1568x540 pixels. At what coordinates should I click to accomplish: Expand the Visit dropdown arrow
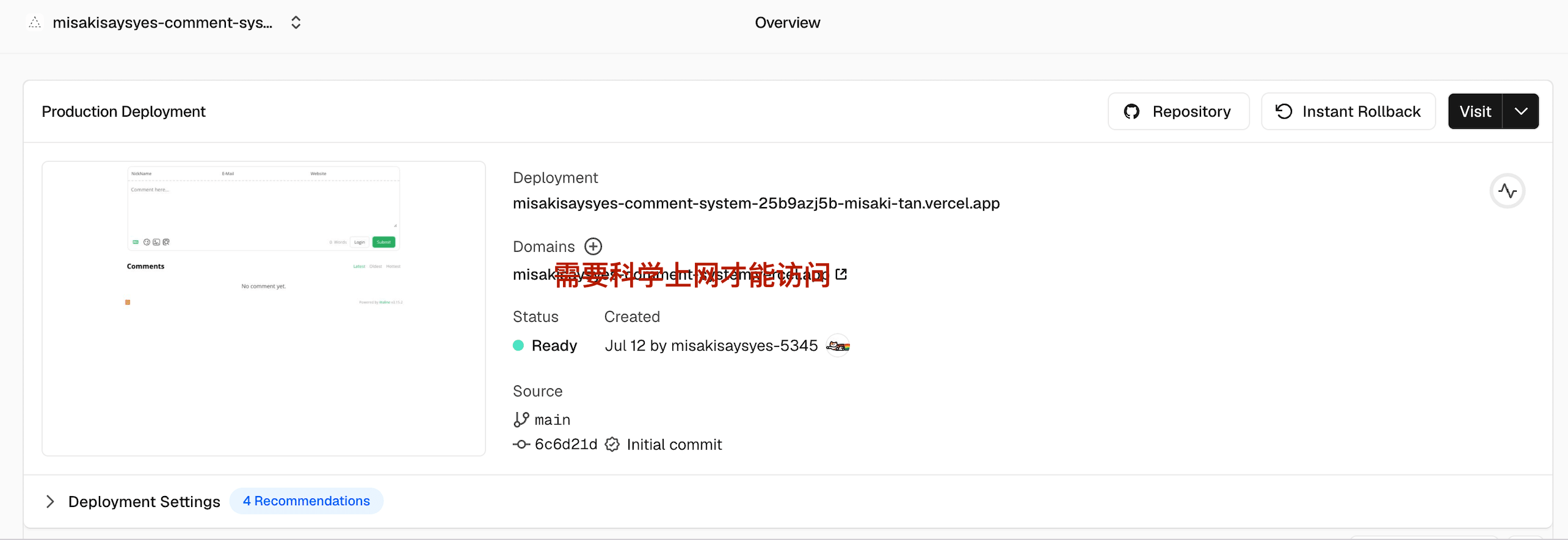coord(1521,111)
